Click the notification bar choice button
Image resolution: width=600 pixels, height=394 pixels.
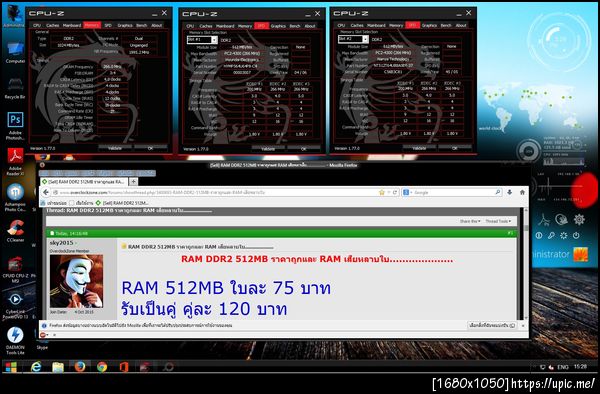pos(492,325)
